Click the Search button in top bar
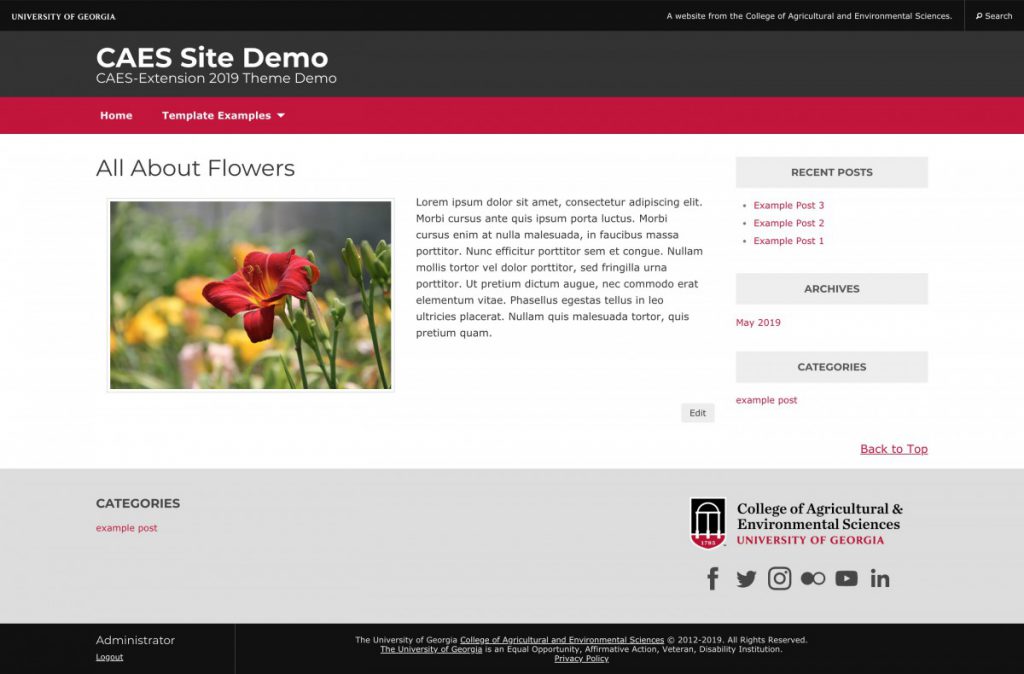1024x674 pixels. point(994,16)
